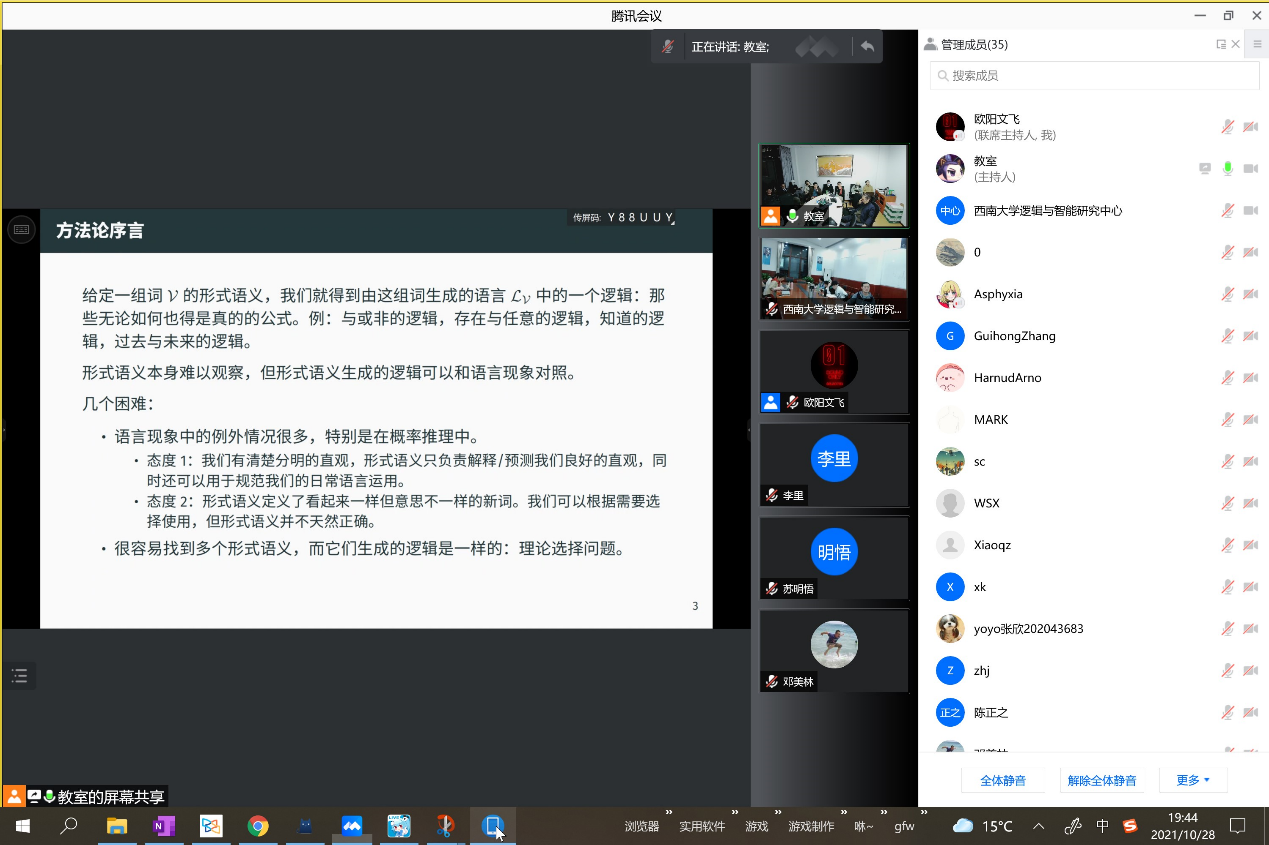The height and width of the screenshot is (845, 1269).
Task: Click the 全体静音 button
Action: [1003, 780]
